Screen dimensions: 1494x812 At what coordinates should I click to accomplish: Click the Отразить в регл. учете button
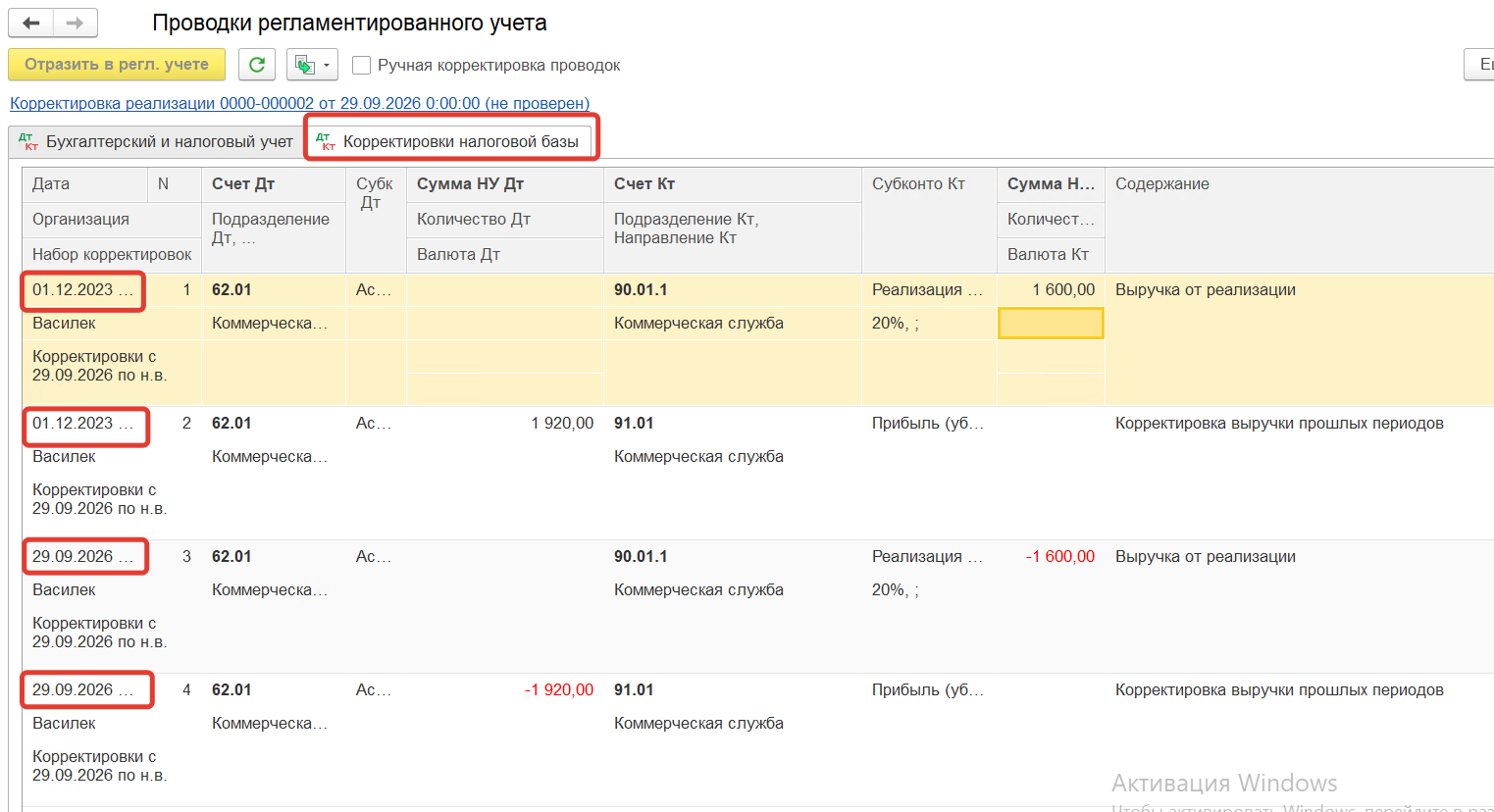pos(117,65)
